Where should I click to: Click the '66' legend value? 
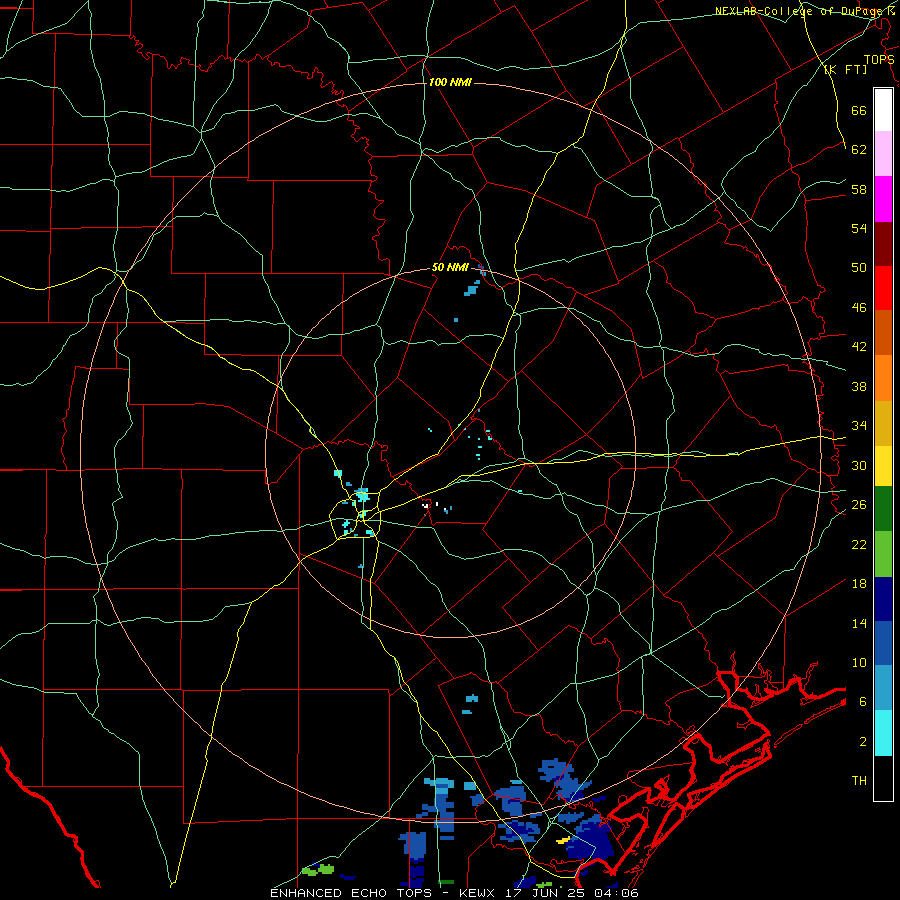point(859,111)
